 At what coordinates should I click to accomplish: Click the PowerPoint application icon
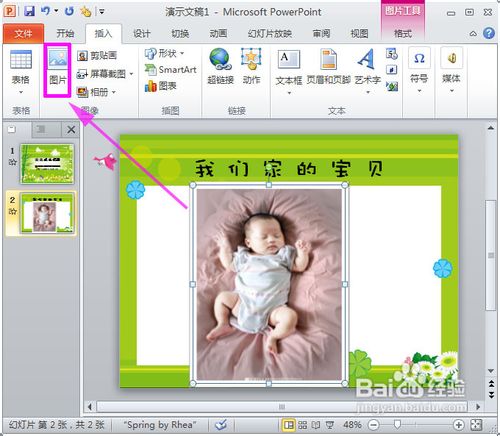point(9,11)
